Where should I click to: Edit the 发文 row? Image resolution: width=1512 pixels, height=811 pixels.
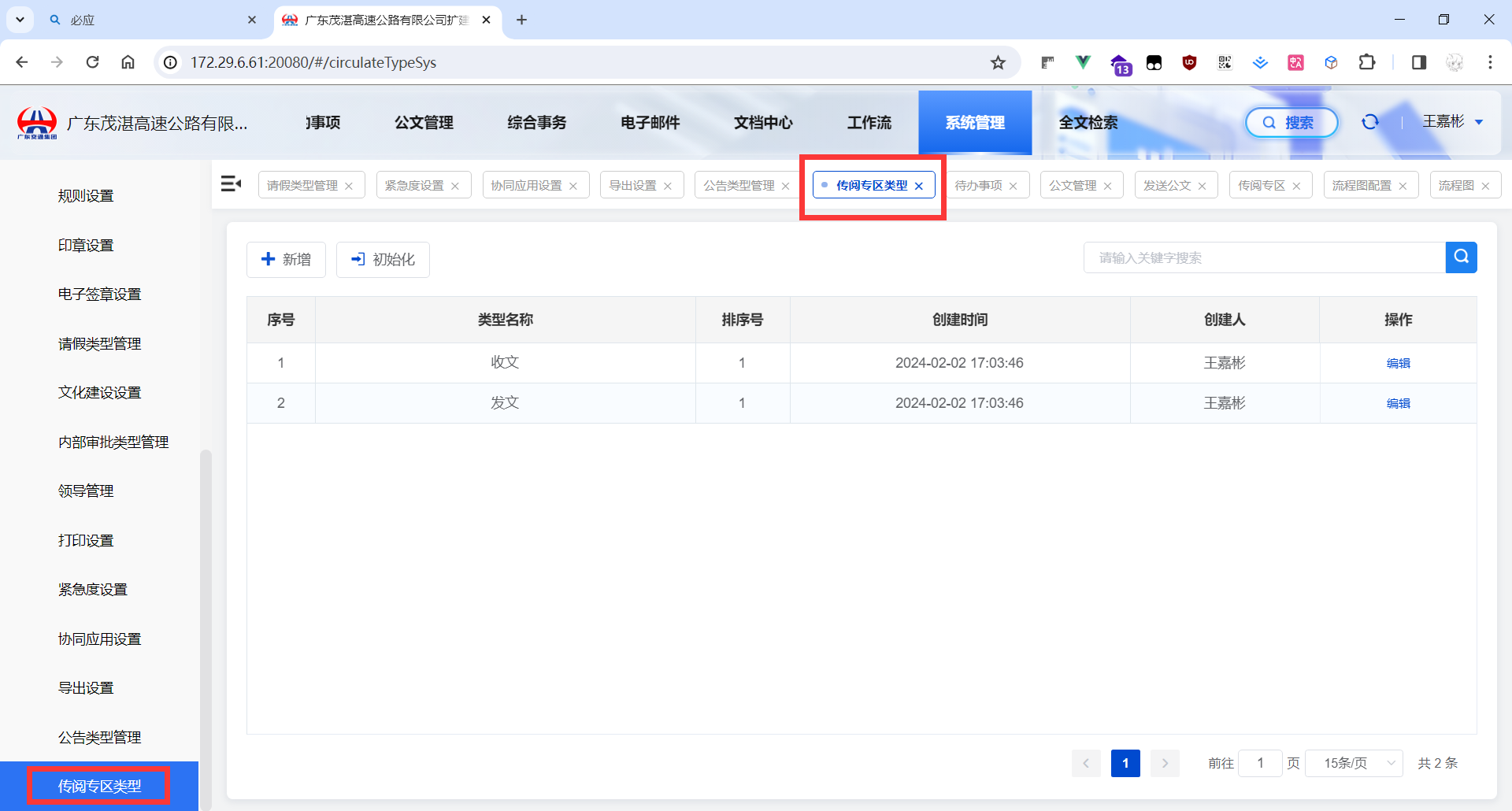[1398, 403]
